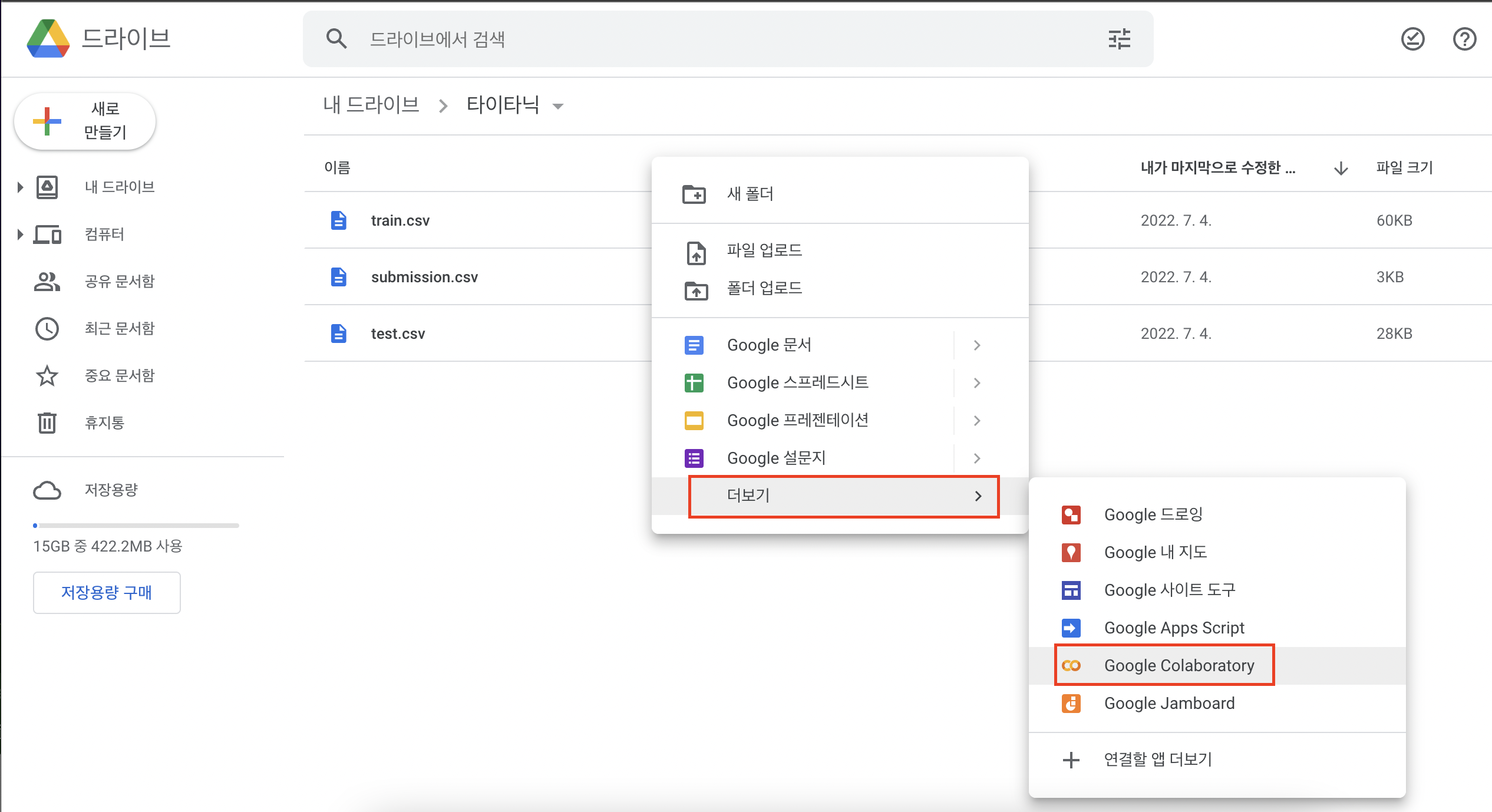Open the trash (휴지통) icon
The width and height of the screenshot is (1492, 812).
[x=47, y=422]
